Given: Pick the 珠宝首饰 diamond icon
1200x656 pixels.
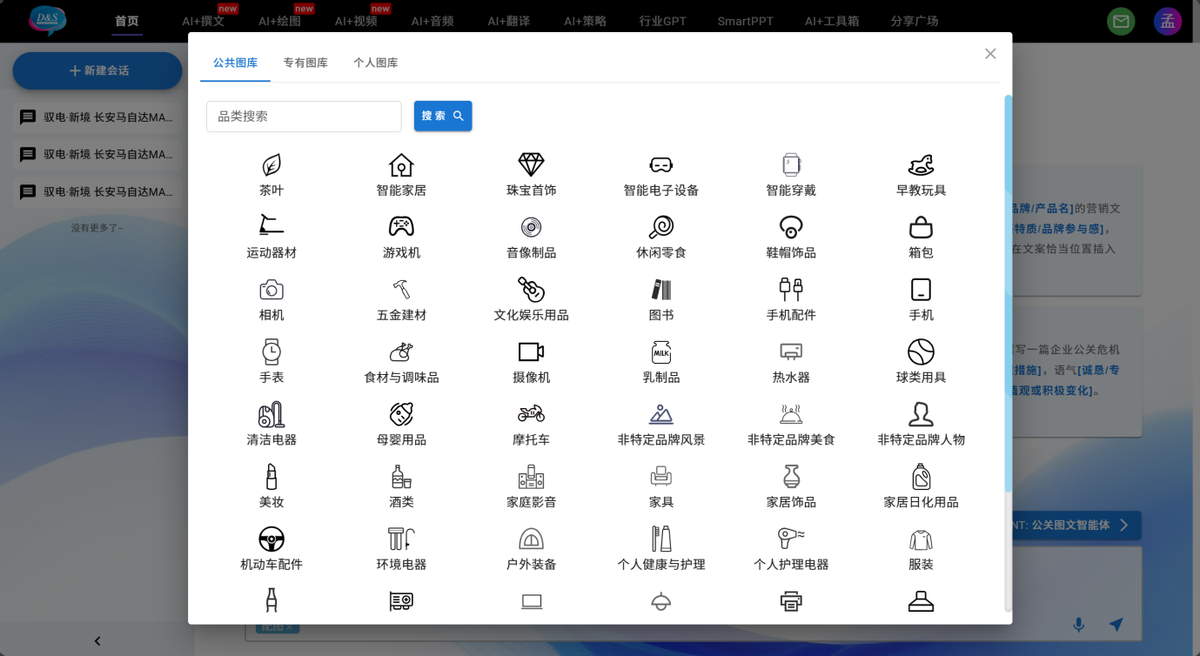Looking at the screenshot, I should 531,166.
